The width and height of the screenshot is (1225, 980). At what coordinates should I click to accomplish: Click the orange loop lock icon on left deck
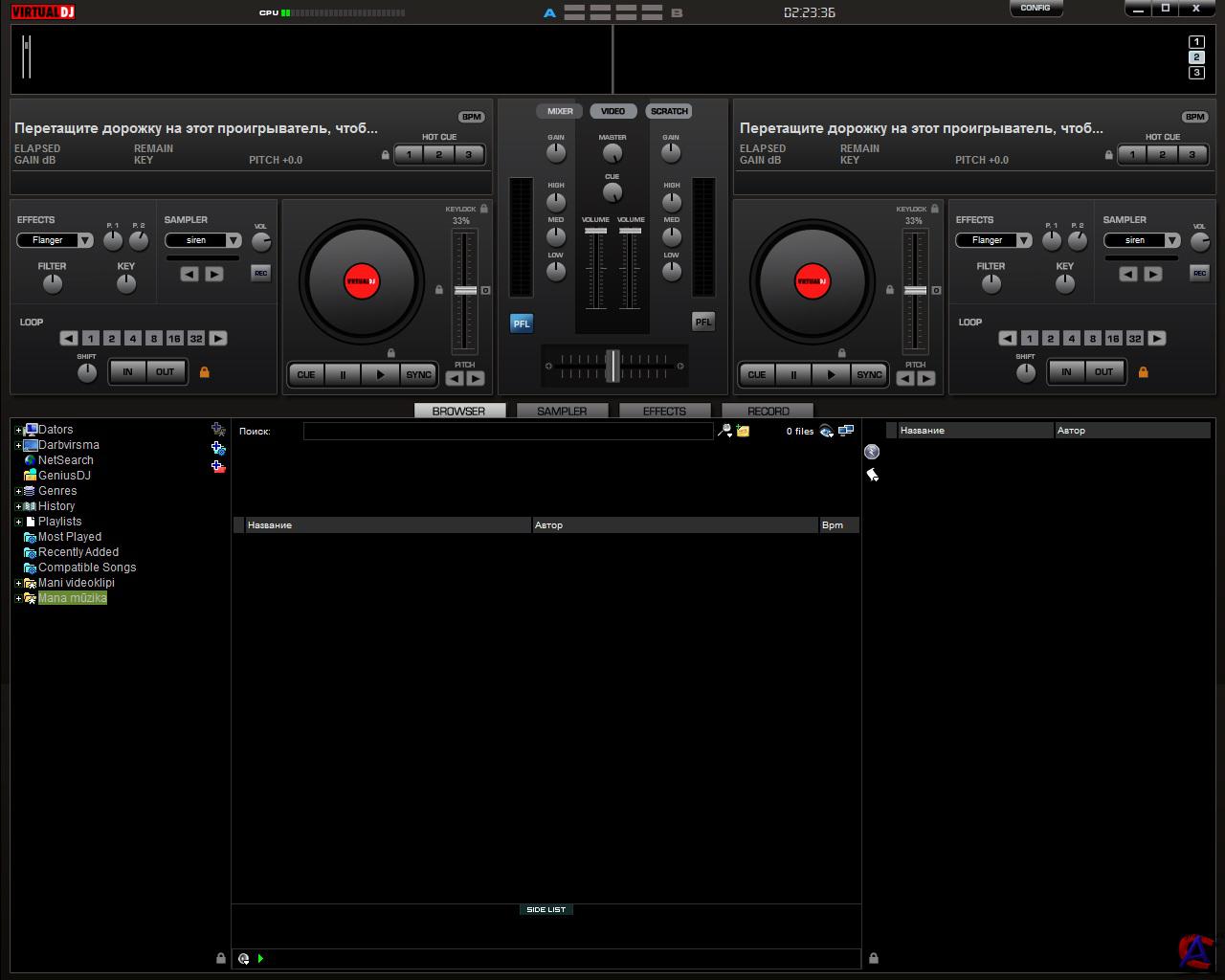tap(204, 372)
